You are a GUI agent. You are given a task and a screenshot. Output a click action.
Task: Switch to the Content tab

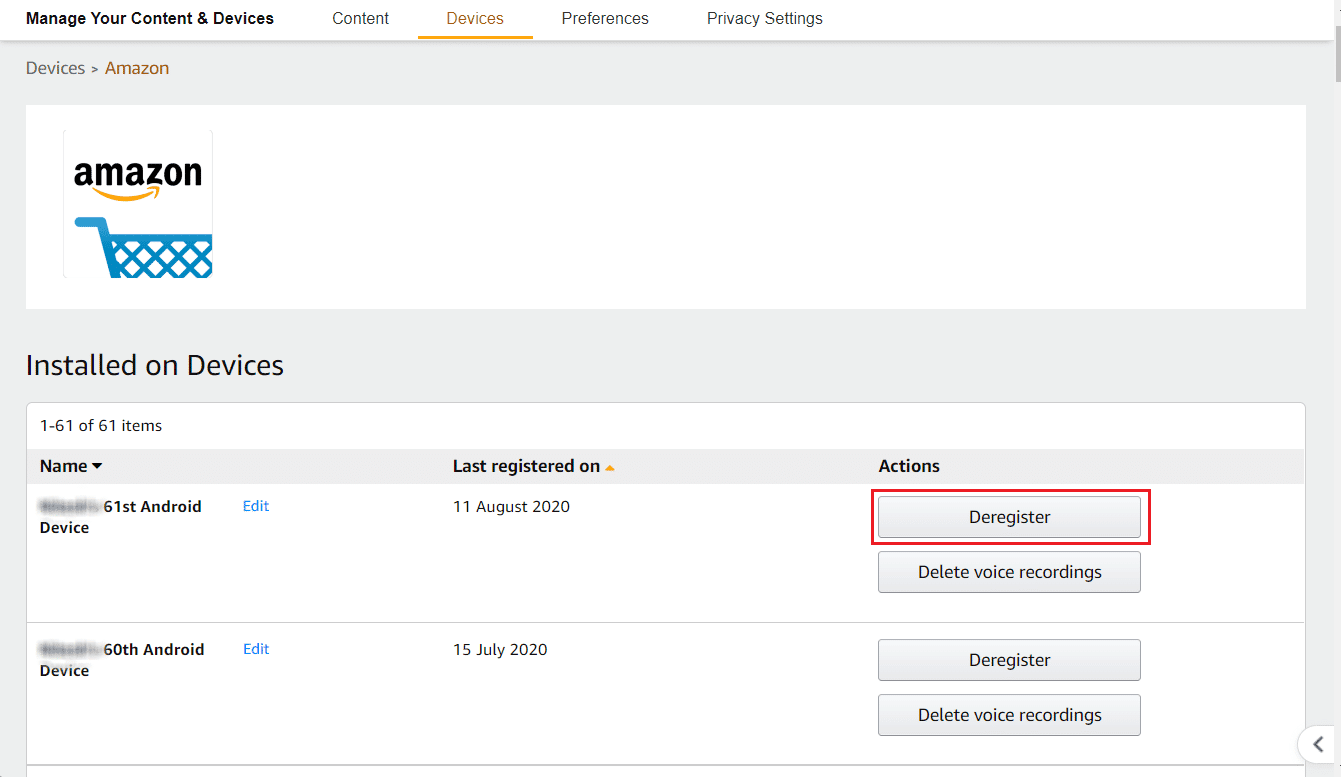click(360, 18)
